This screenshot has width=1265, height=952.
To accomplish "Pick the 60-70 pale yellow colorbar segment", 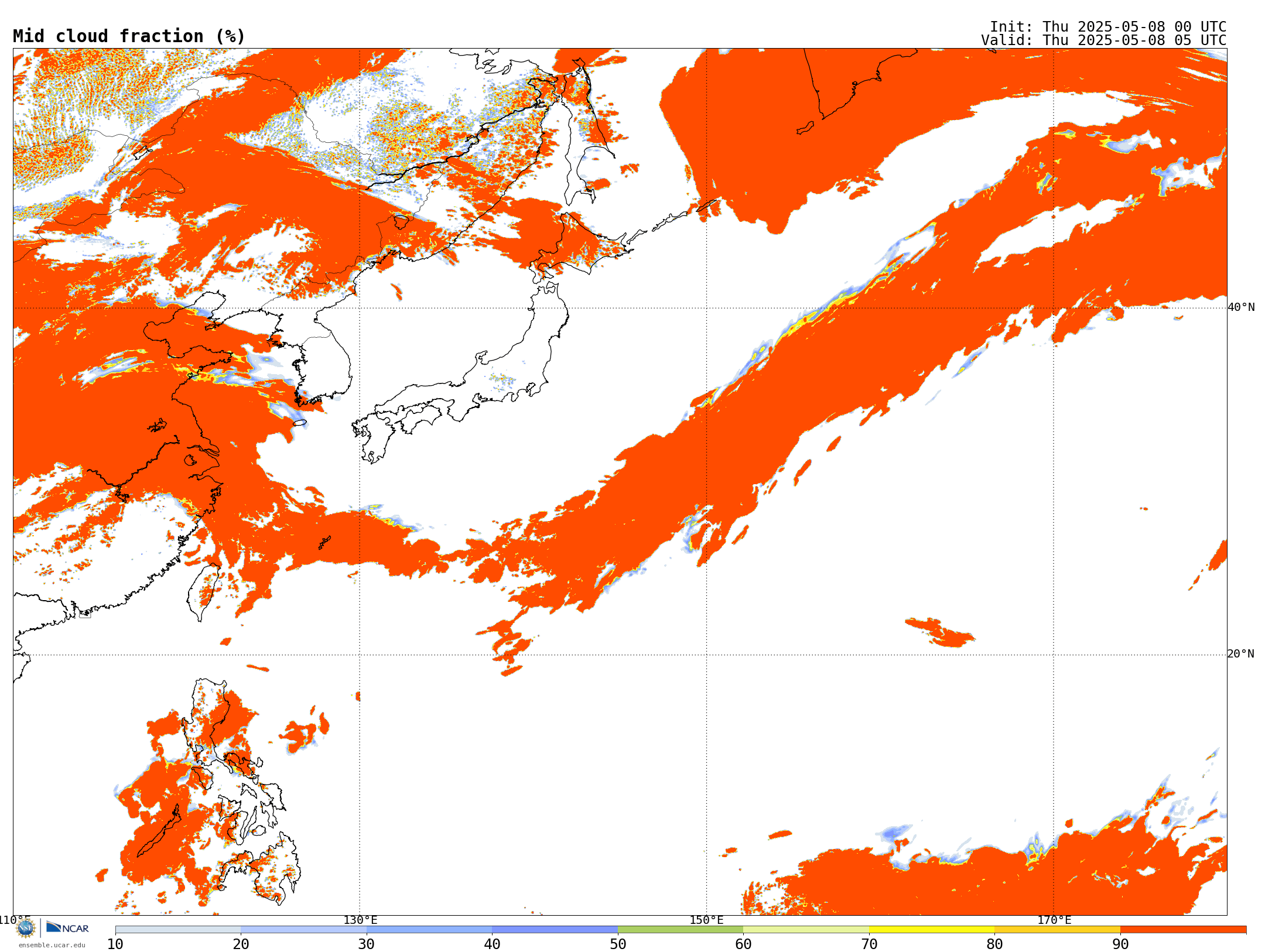I will pos(806,930).
